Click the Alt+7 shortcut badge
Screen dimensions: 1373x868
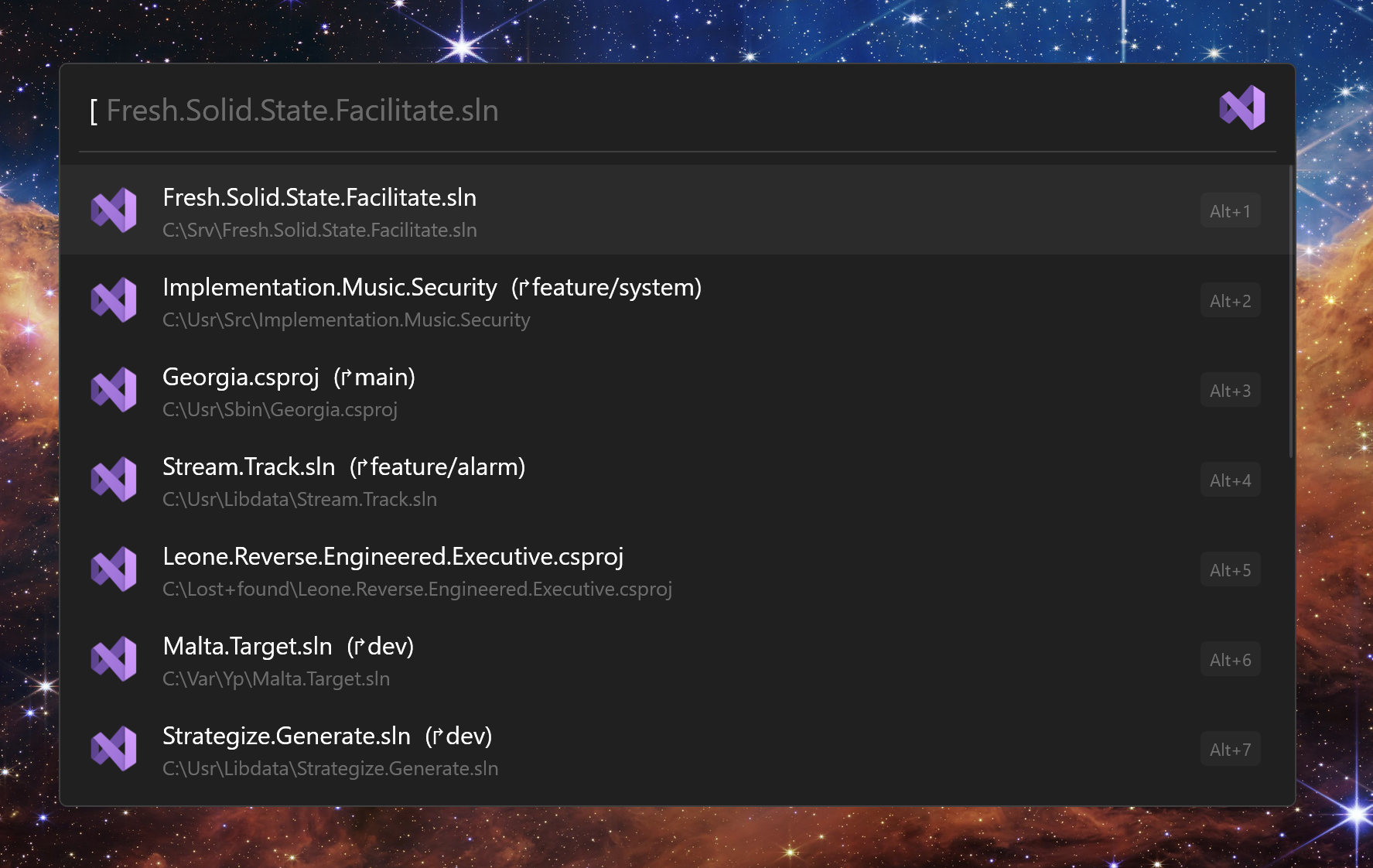click(1230, 750)
